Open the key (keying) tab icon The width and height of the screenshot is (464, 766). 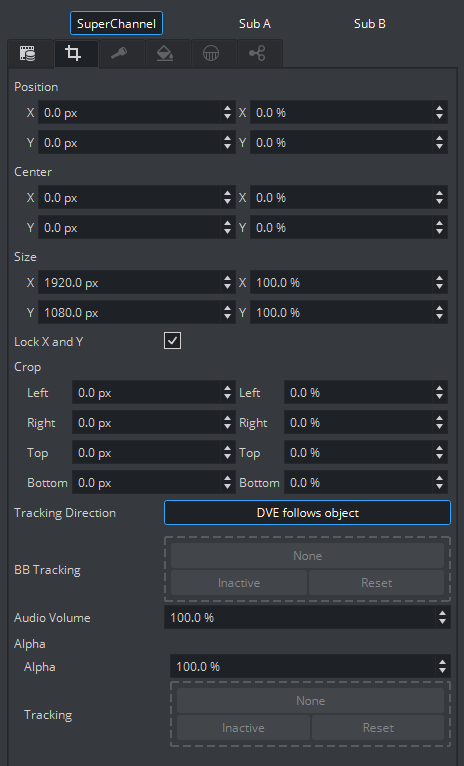(x=119, y=53)
